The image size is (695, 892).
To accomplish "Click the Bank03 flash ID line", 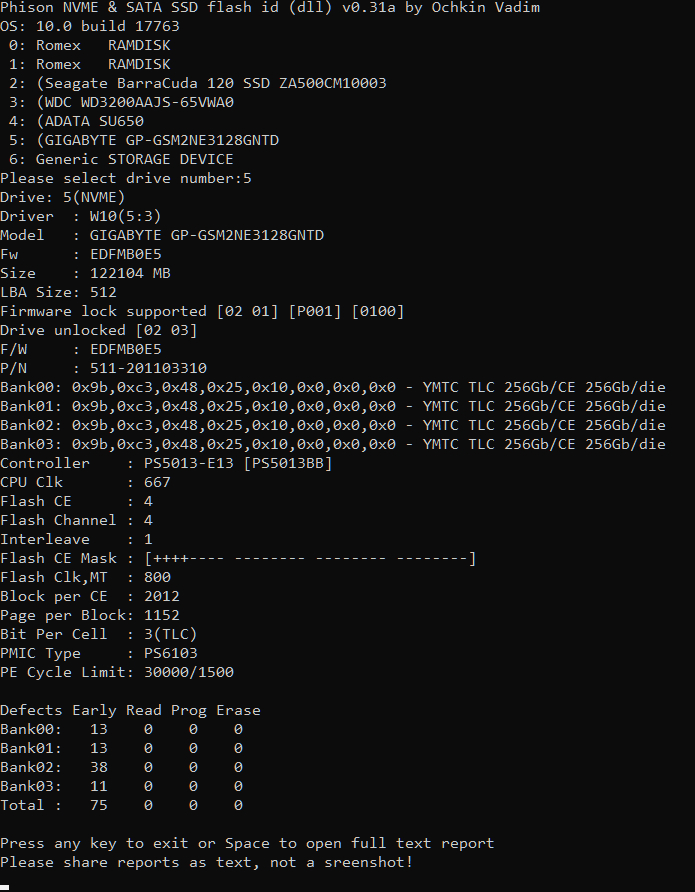I will [x=332, y=444].
